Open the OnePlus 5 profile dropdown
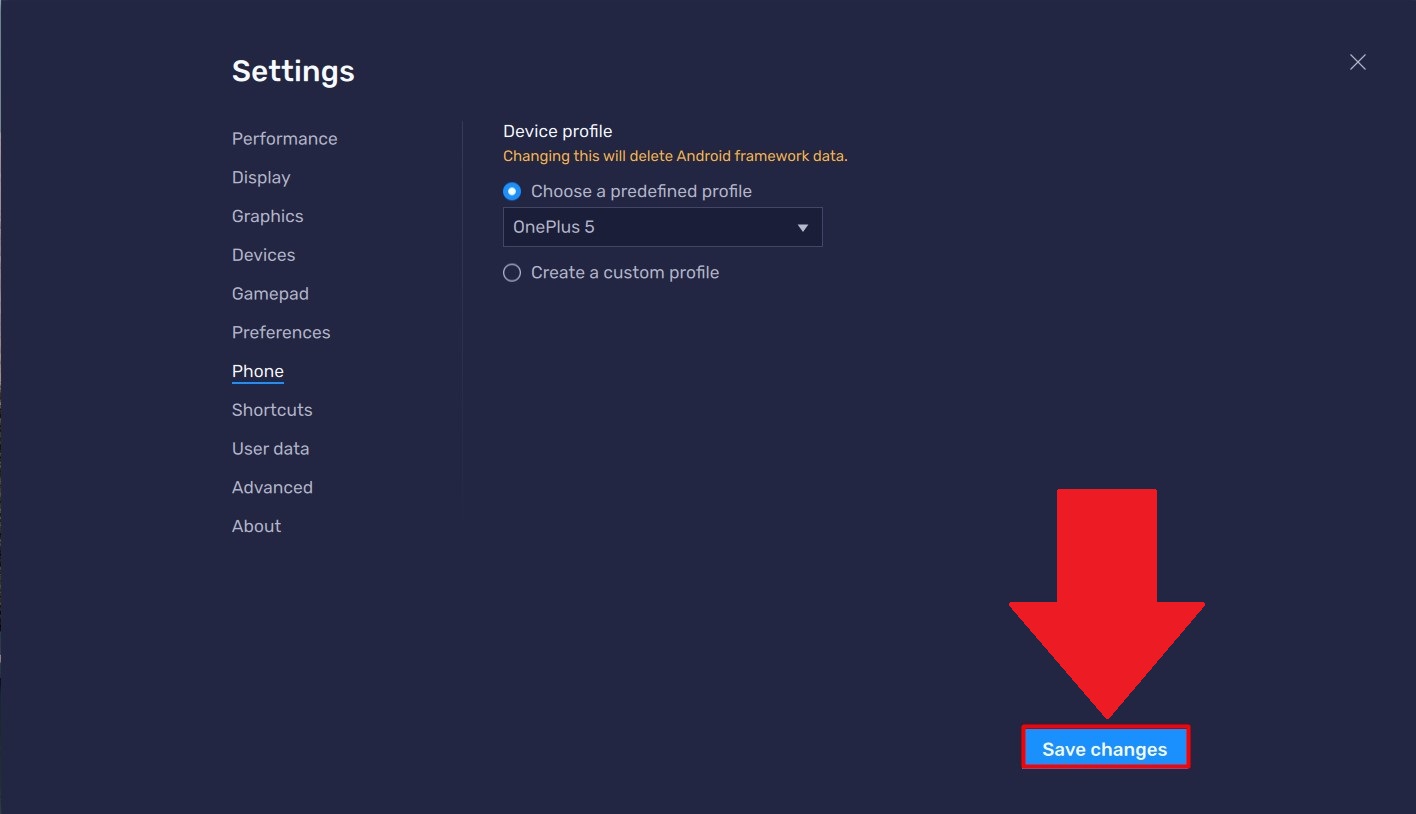Viewport: 1416px width, 814px height. 662,227
